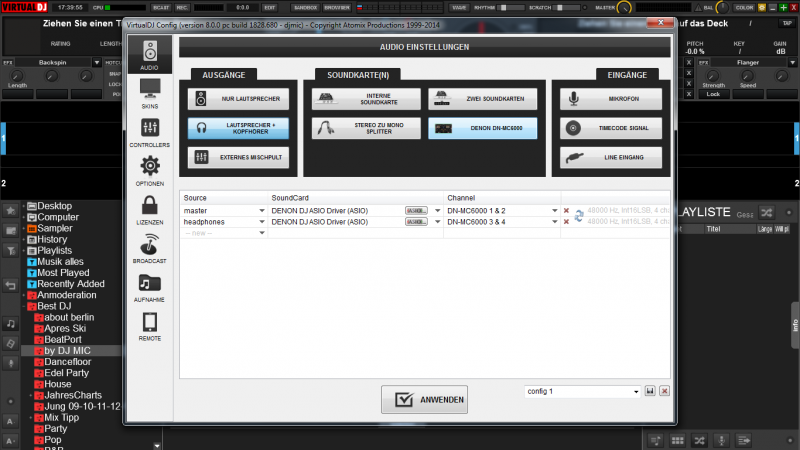Choose Stereo zu Mono Splitter option
Image resolution: width=800 pixels, height=450 pixels.
(x=366, y=128)
